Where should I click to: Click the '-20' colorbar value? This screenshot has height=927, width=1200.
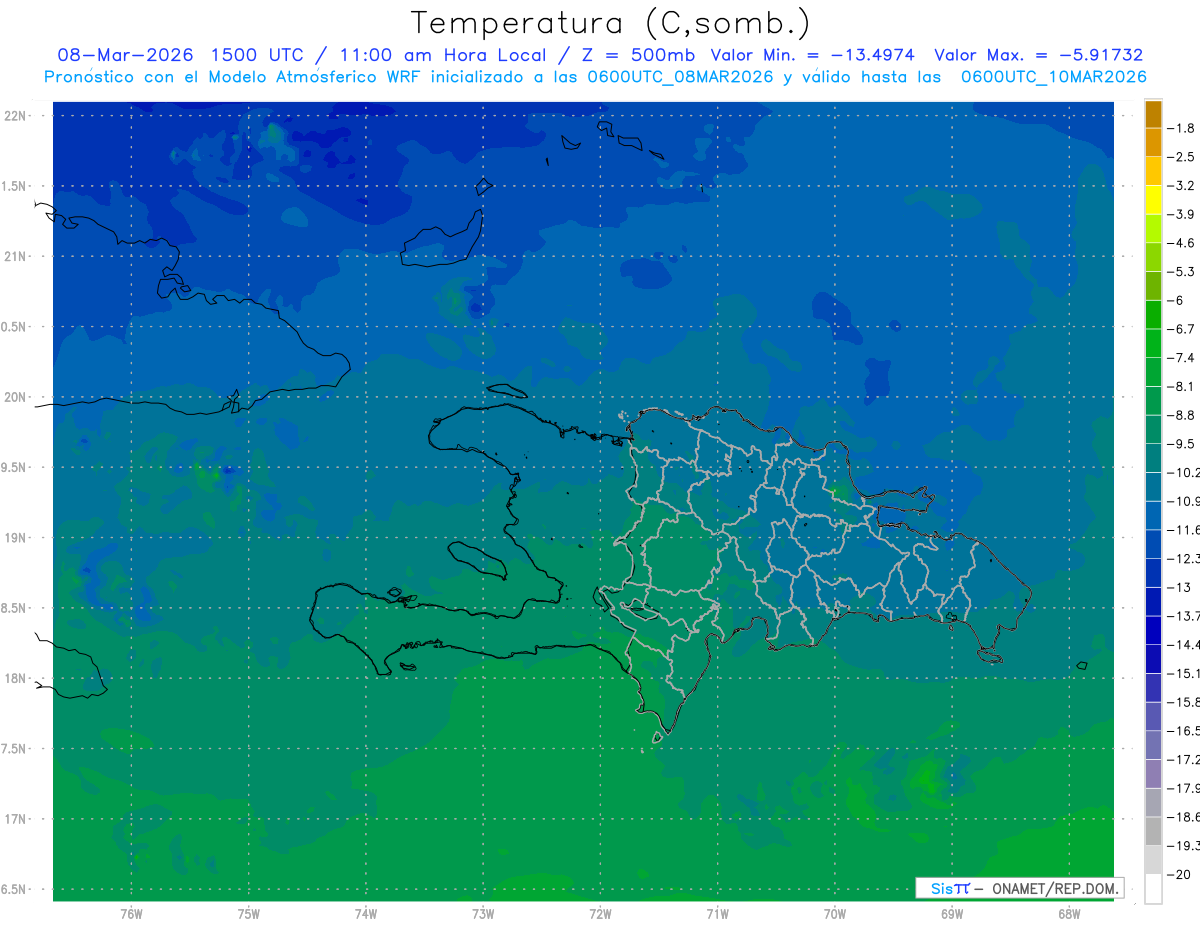pos(1179,875)
